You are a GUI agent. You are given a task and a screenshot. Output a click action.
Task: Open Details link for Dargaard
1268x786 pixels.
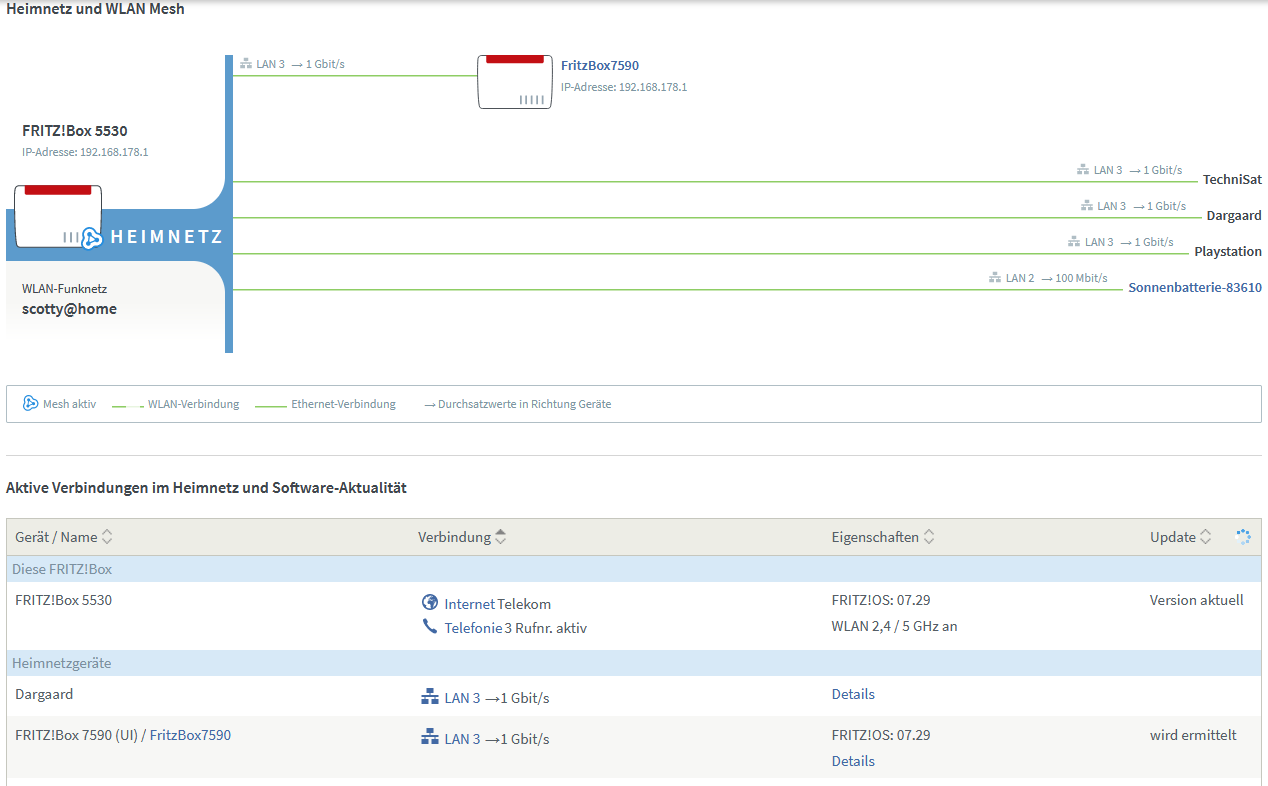coord(853,694)
